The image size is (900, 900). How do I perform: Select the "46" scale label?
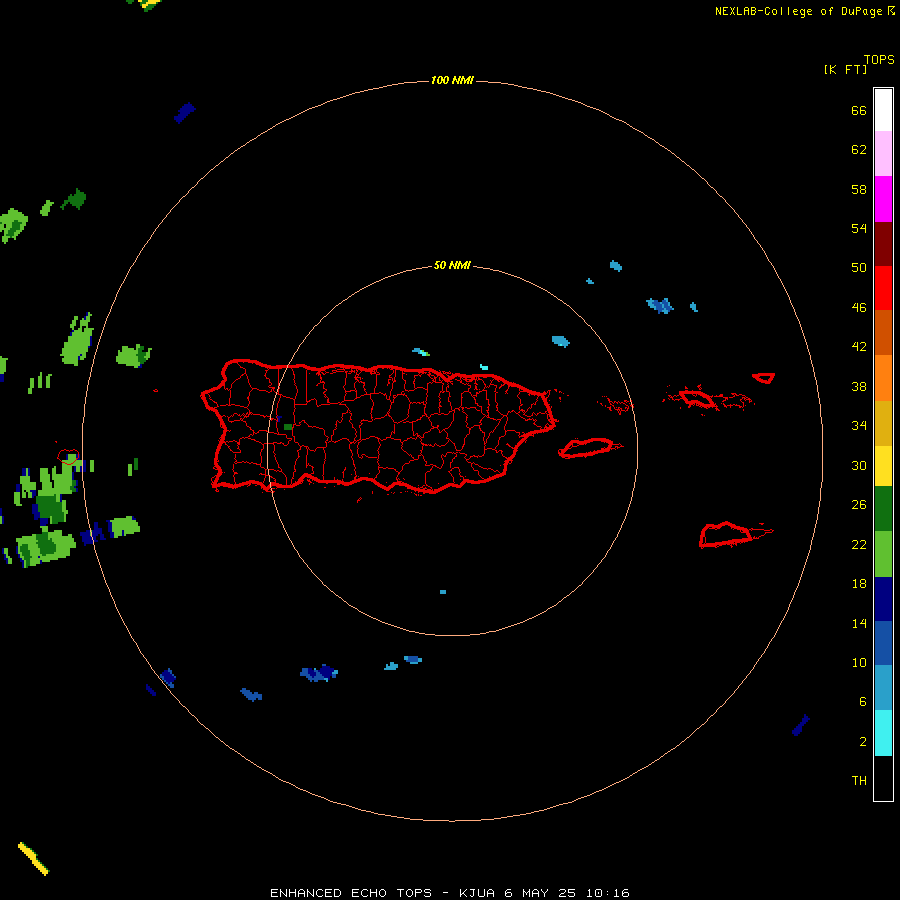[x=859, y=307]
